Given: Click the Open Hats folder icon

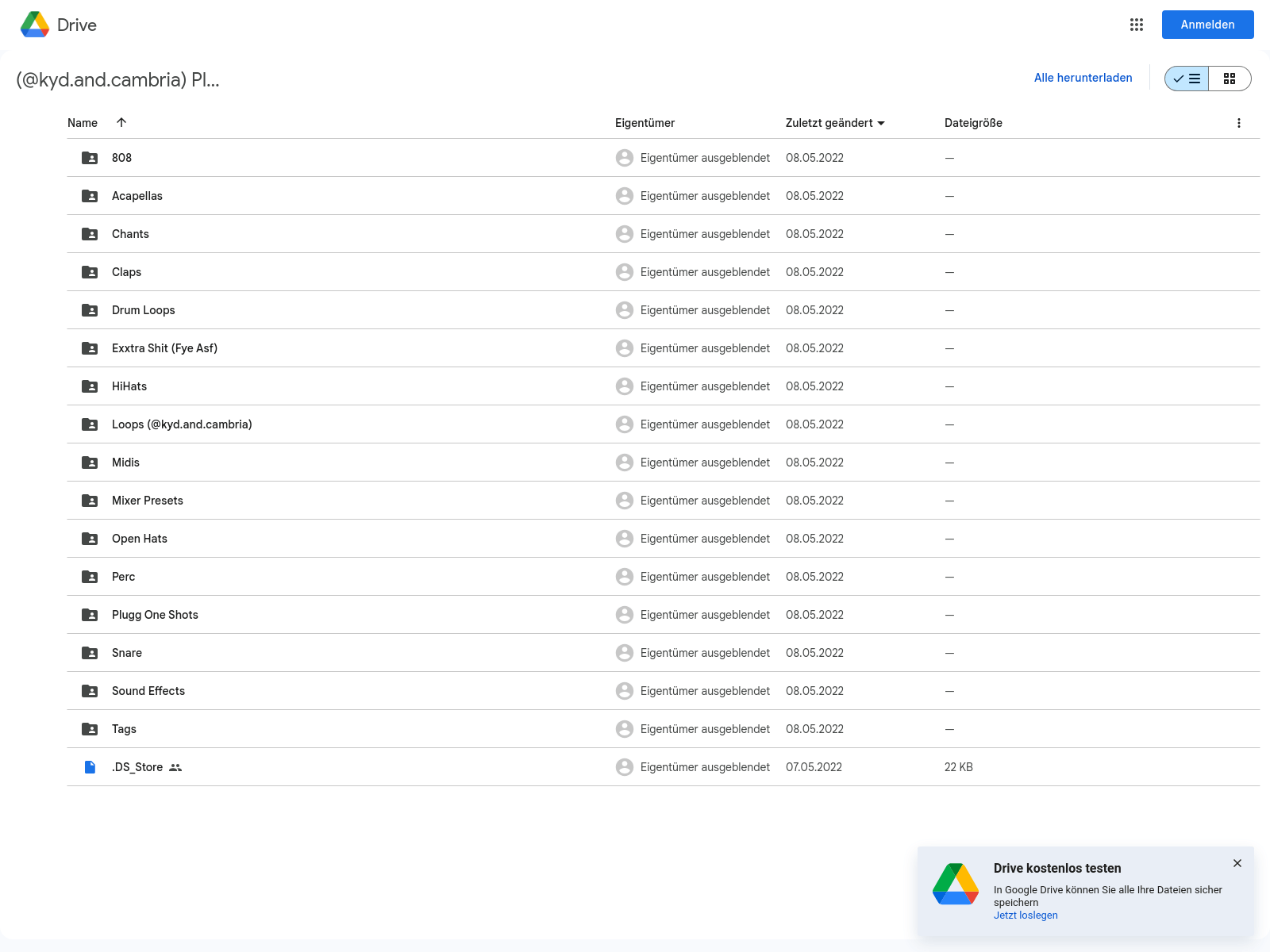Looking at the screenshot, I should (x=90, y=539).
